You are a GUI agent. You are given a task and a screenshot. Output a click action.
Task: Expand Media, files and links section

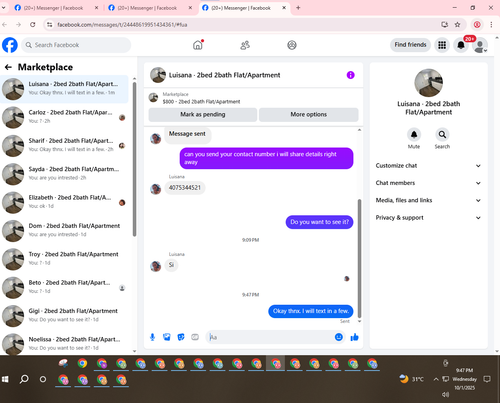[x=428, y=200]
